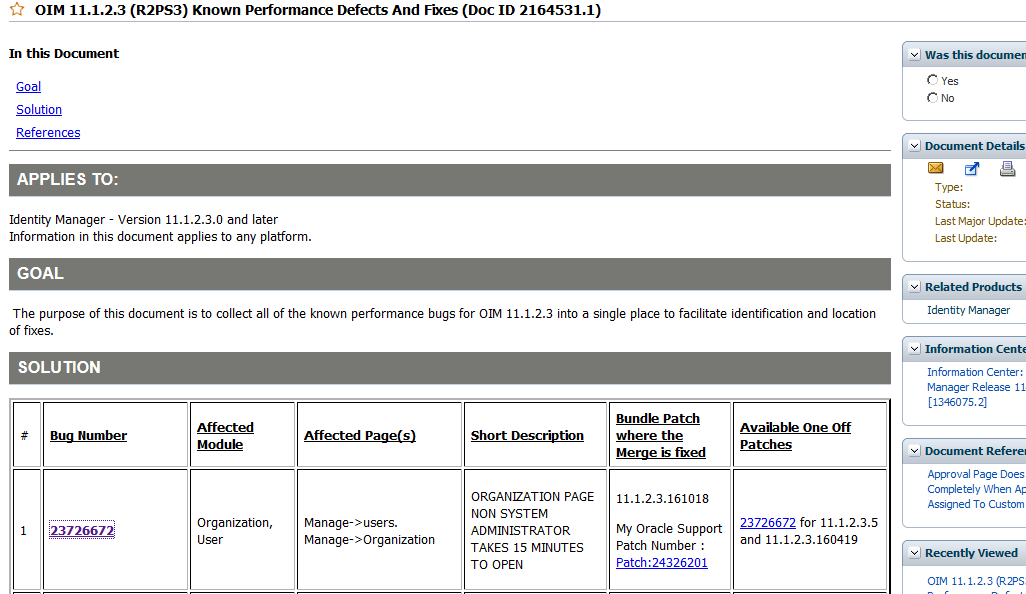The width and height of the screenshot is (1026, 594).
Task: Collapse the Recently Viewed panel
Action: coord(914,553)
